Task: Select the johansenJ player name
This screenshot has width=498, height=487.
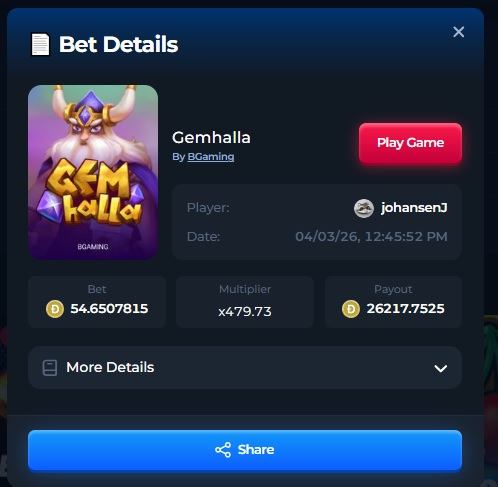Action: pyautogui.click(x=414, y=208)
